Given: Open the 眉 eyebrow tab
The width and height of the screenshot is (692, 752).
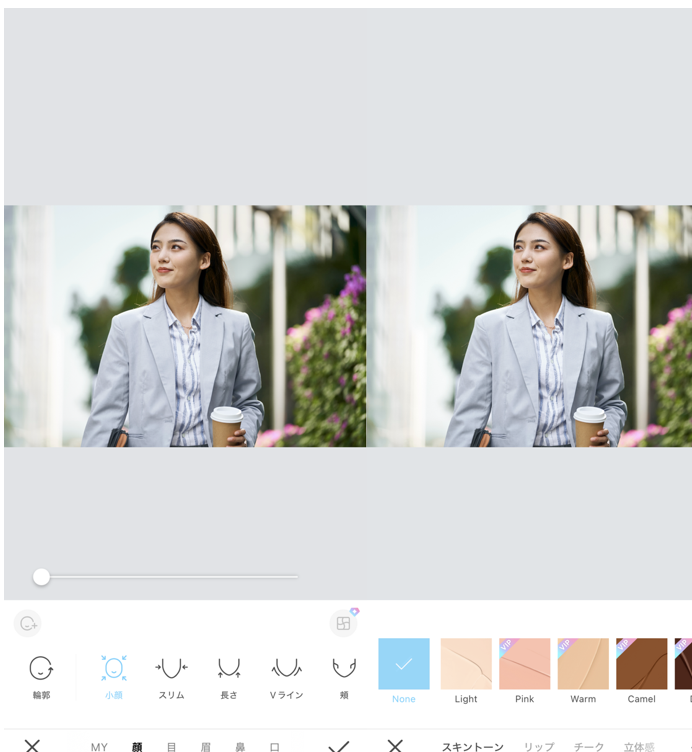Looking at the screenshot, I should click(x=205, y=746).
